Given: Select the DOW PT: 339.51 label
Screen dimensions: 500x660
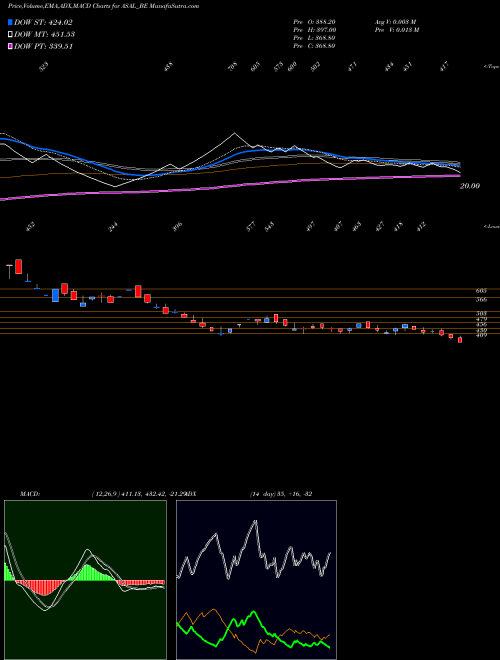Looking at the screenshot, I should [x=44, y=46].
